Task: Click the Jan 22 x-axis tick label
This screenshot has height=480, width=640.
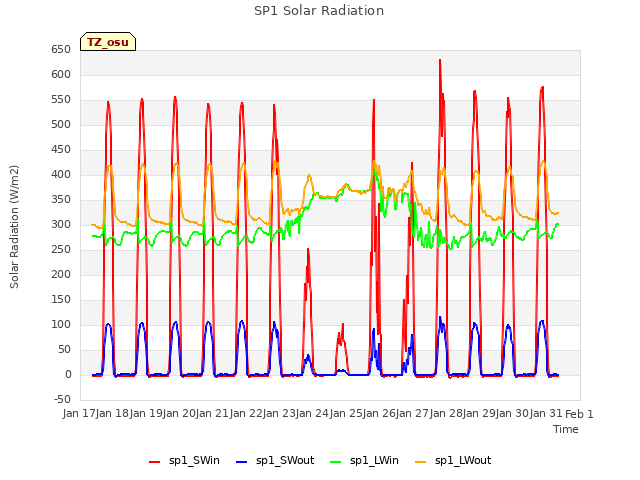Action: click(x=246, y=413)
